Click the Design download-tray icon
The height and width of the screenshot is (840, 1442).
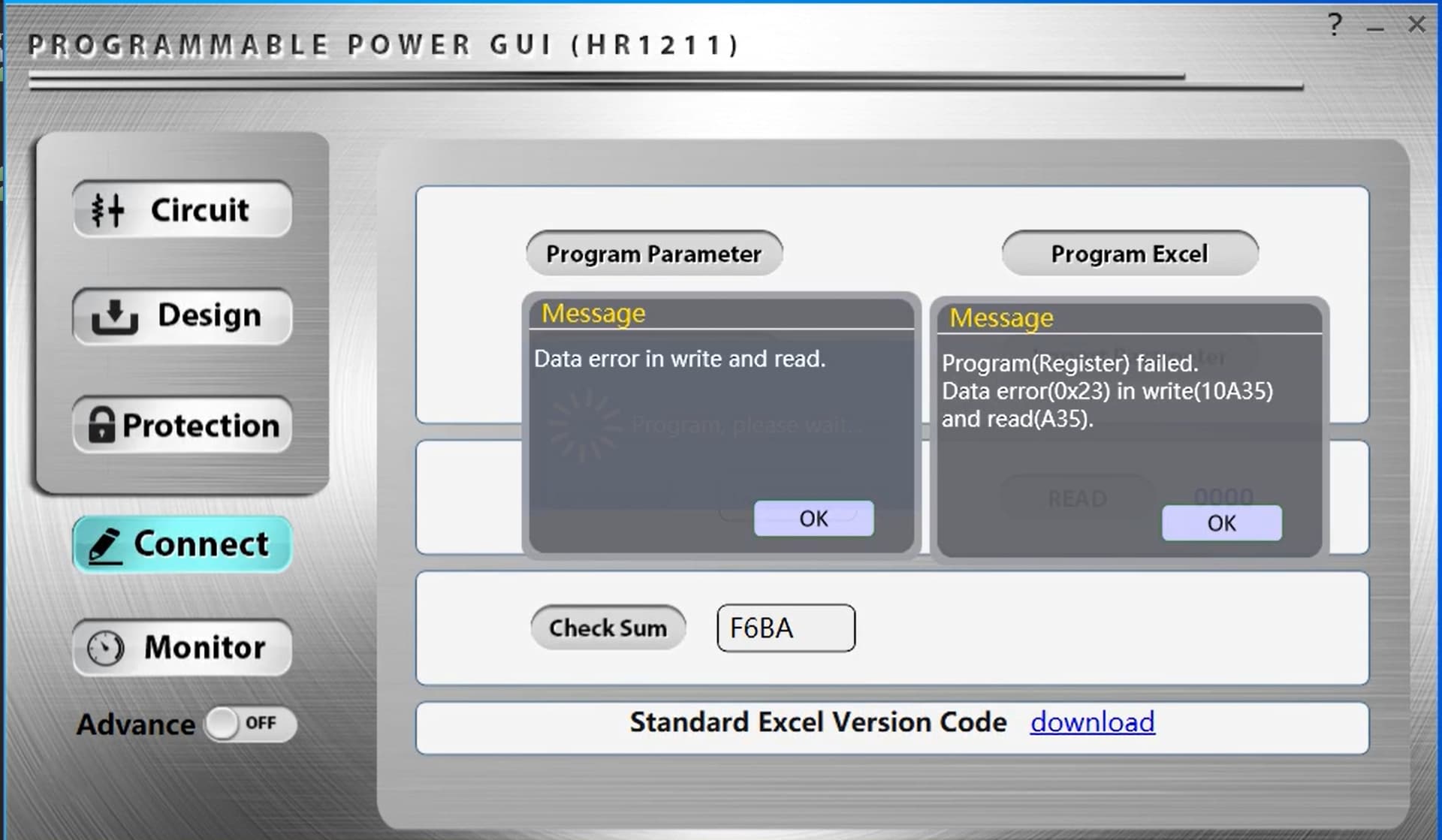(x=114, y=316)
